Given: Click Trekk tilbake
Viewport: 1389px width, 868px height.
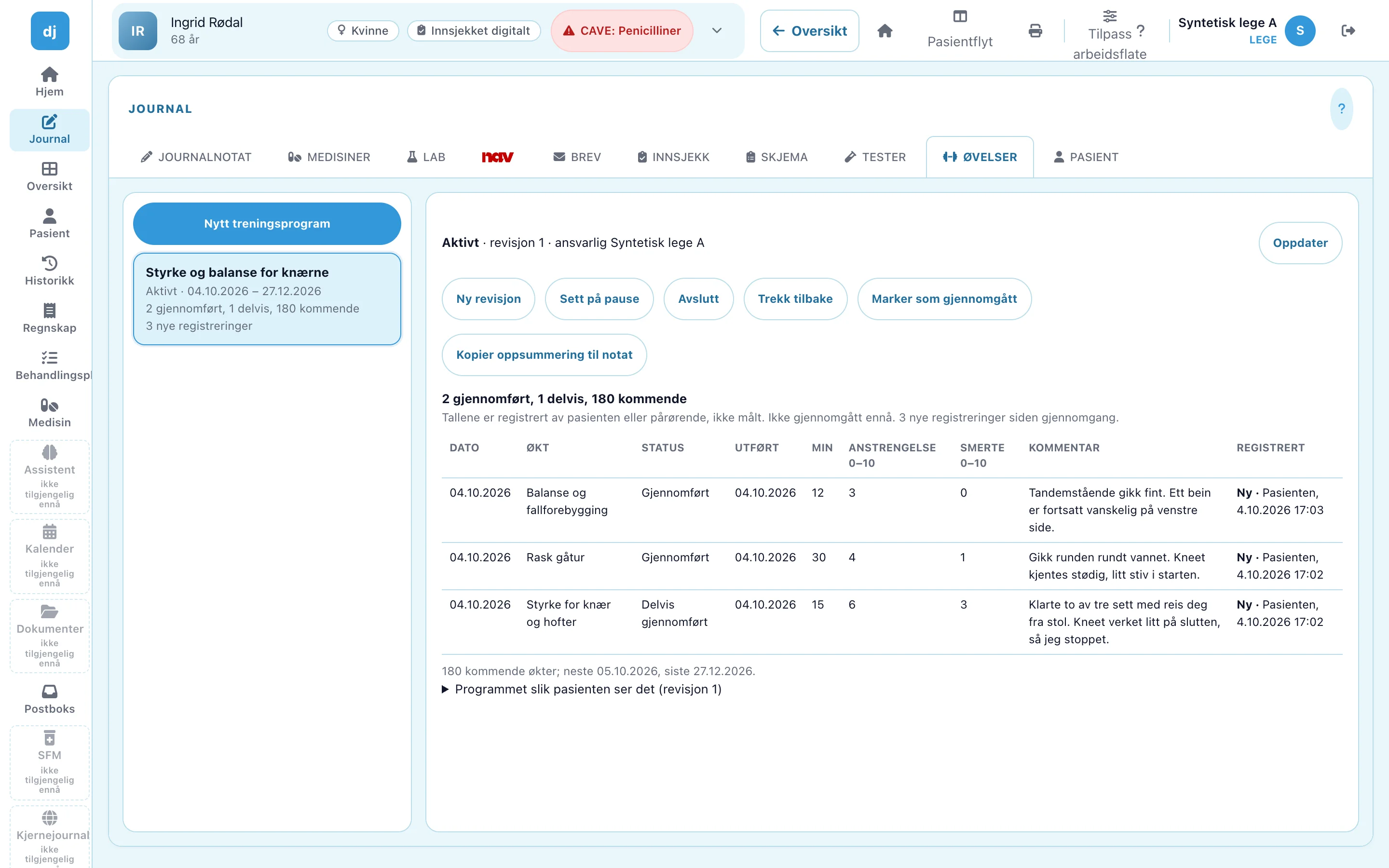Looking at the screenshot, I should [795, 298].
